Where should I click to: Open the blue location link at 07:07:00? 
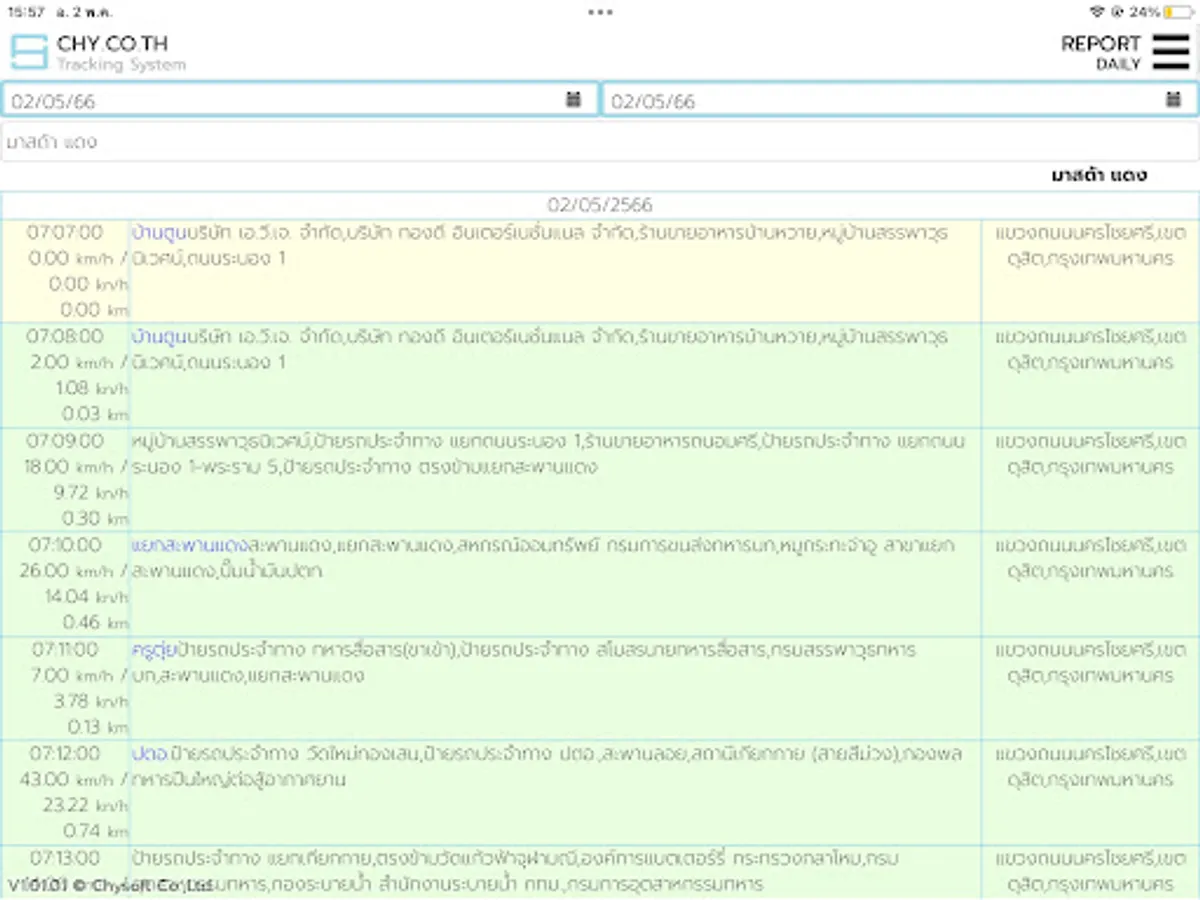[x=159, y=232]
